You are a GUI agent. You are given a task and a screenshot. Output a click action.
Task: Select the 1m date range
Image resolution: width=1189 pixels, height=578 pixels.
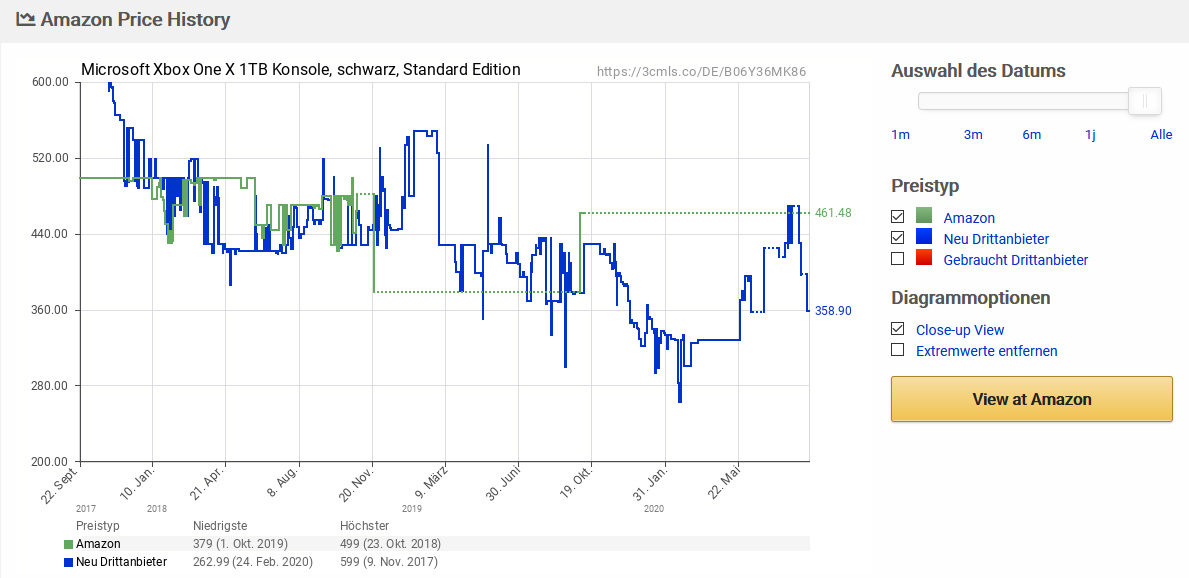pyautogui.click(x=900, y=135)
